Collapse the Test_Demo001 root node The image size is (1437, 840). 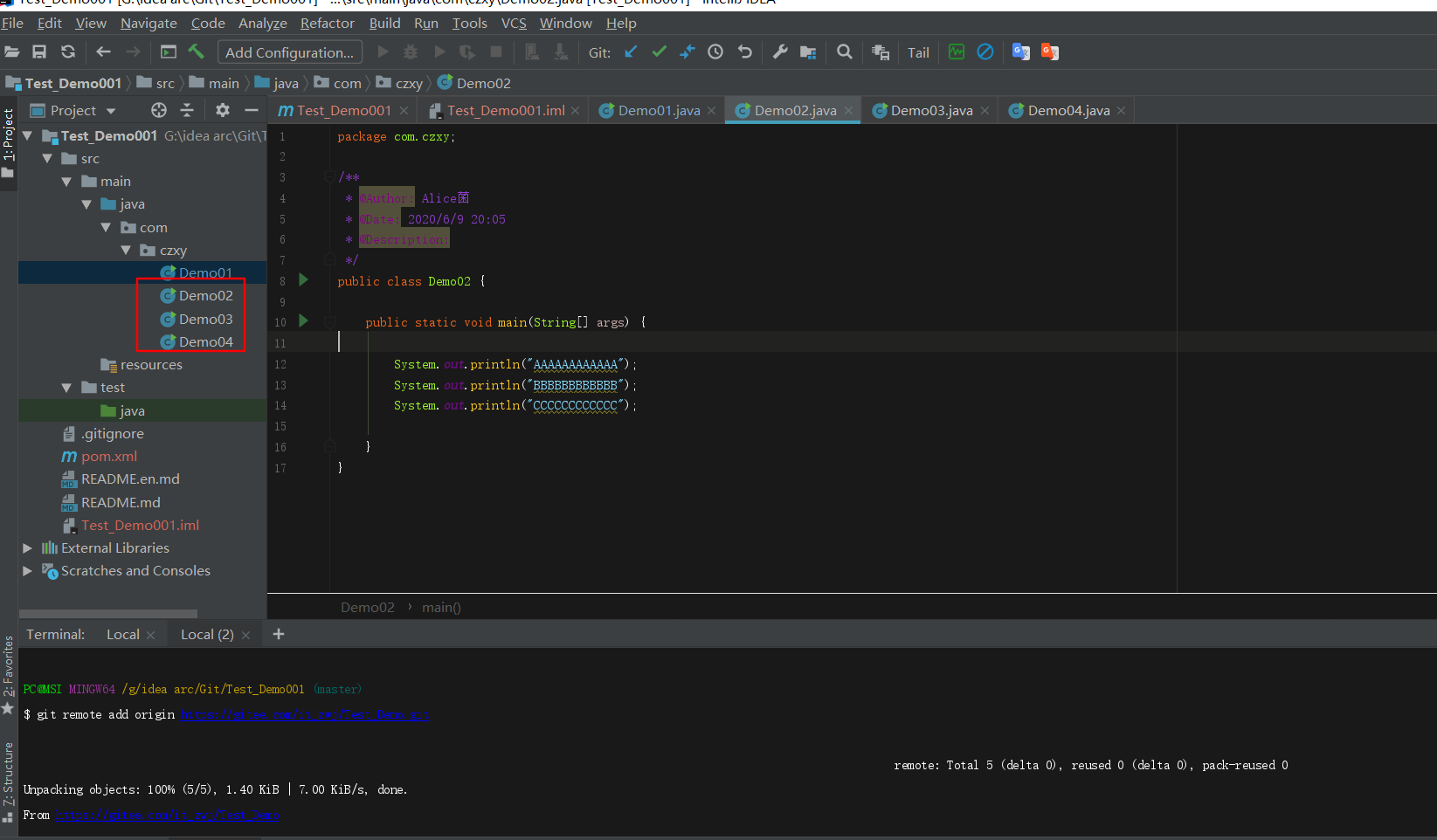27,135
